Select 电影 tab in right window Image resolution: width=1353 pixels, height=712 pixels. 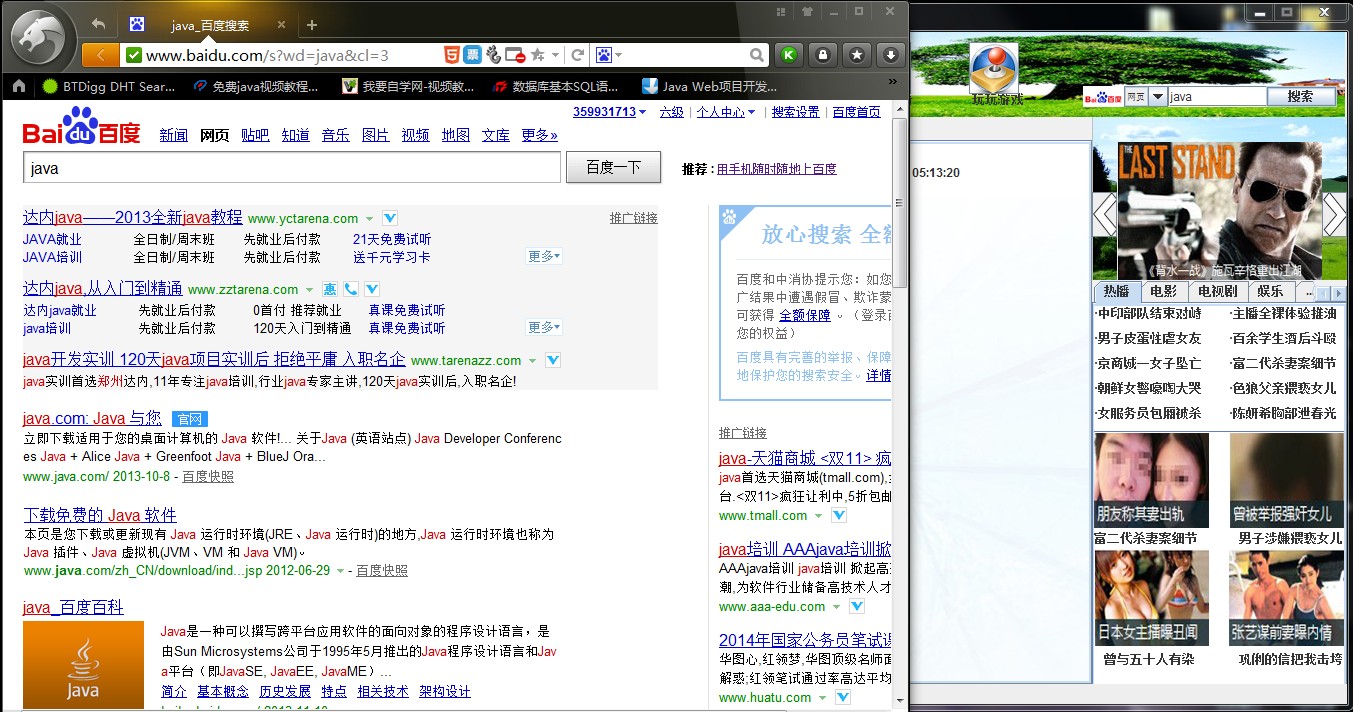pos(1163,291)
